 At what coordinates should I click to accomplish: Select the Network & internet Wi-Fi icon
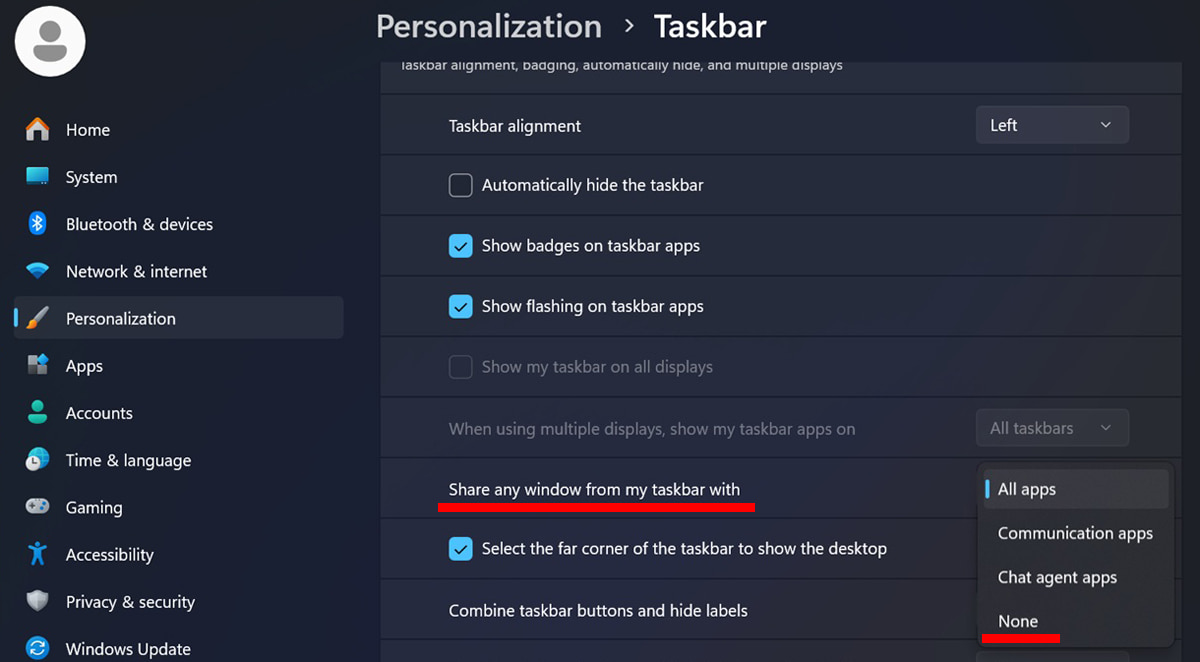[x=38, y=271]
